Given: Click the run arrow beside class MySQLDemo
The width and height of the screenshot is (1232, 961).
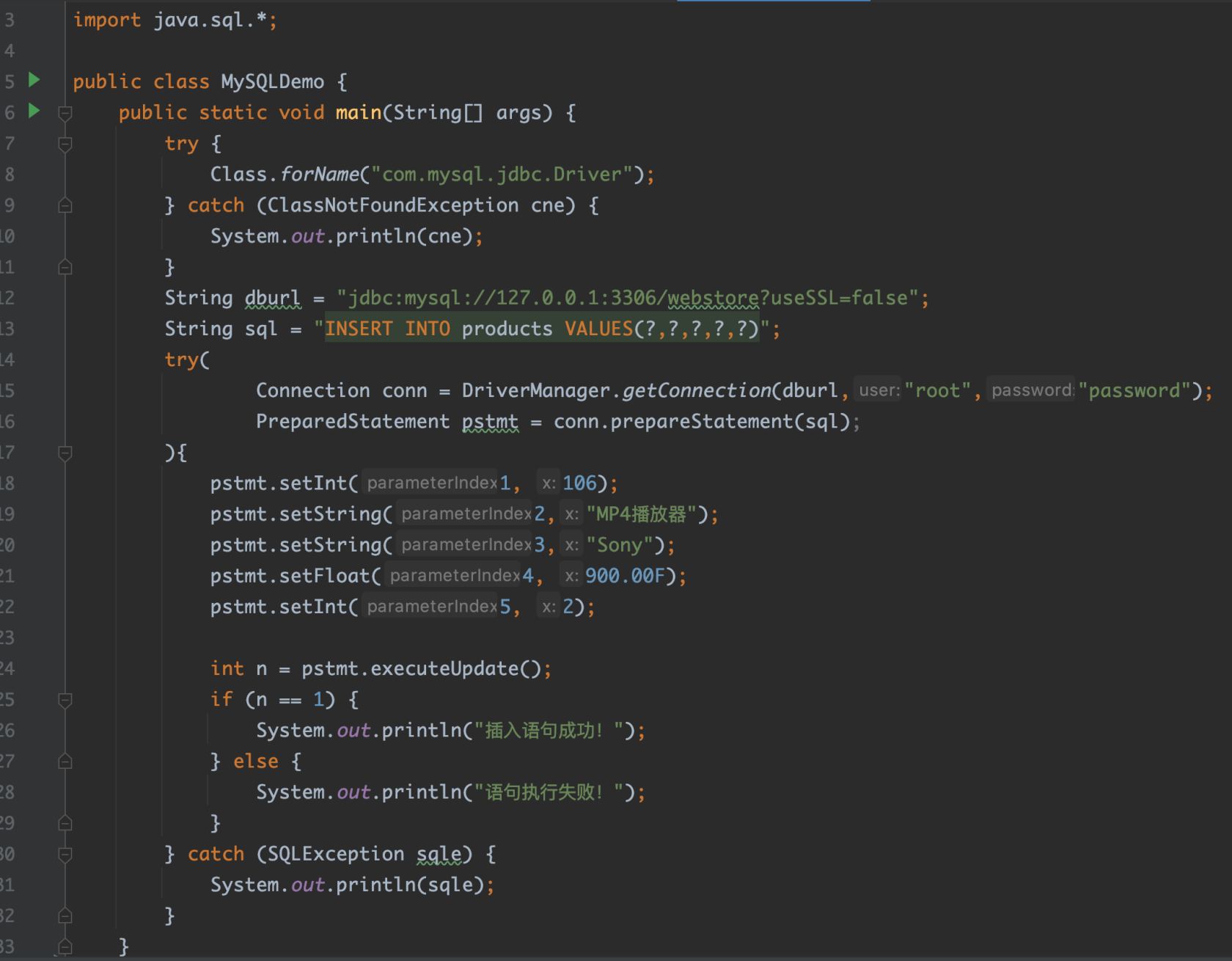Looking at the screenshot, I should (x=34, y=80).
